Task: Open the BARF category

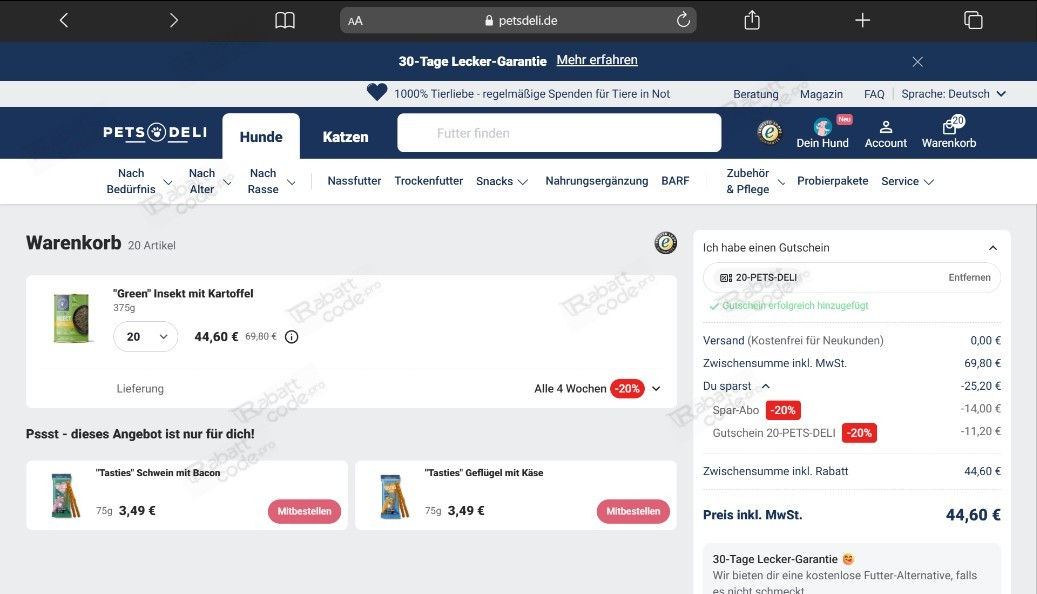Action: pos(675,181)
